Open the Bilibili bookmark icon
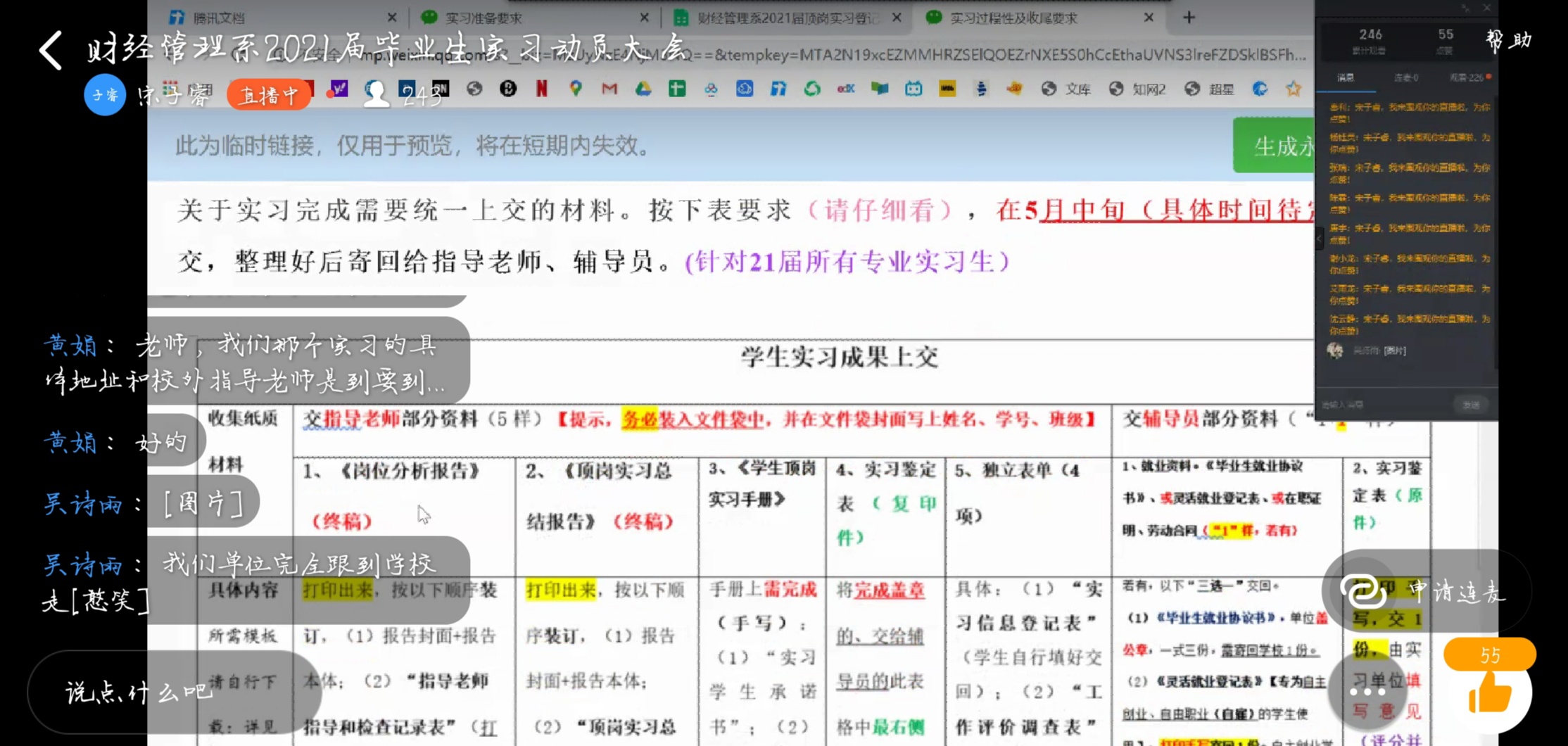The width and height of the screenshot is (1568, 746). tap(913, 89)
